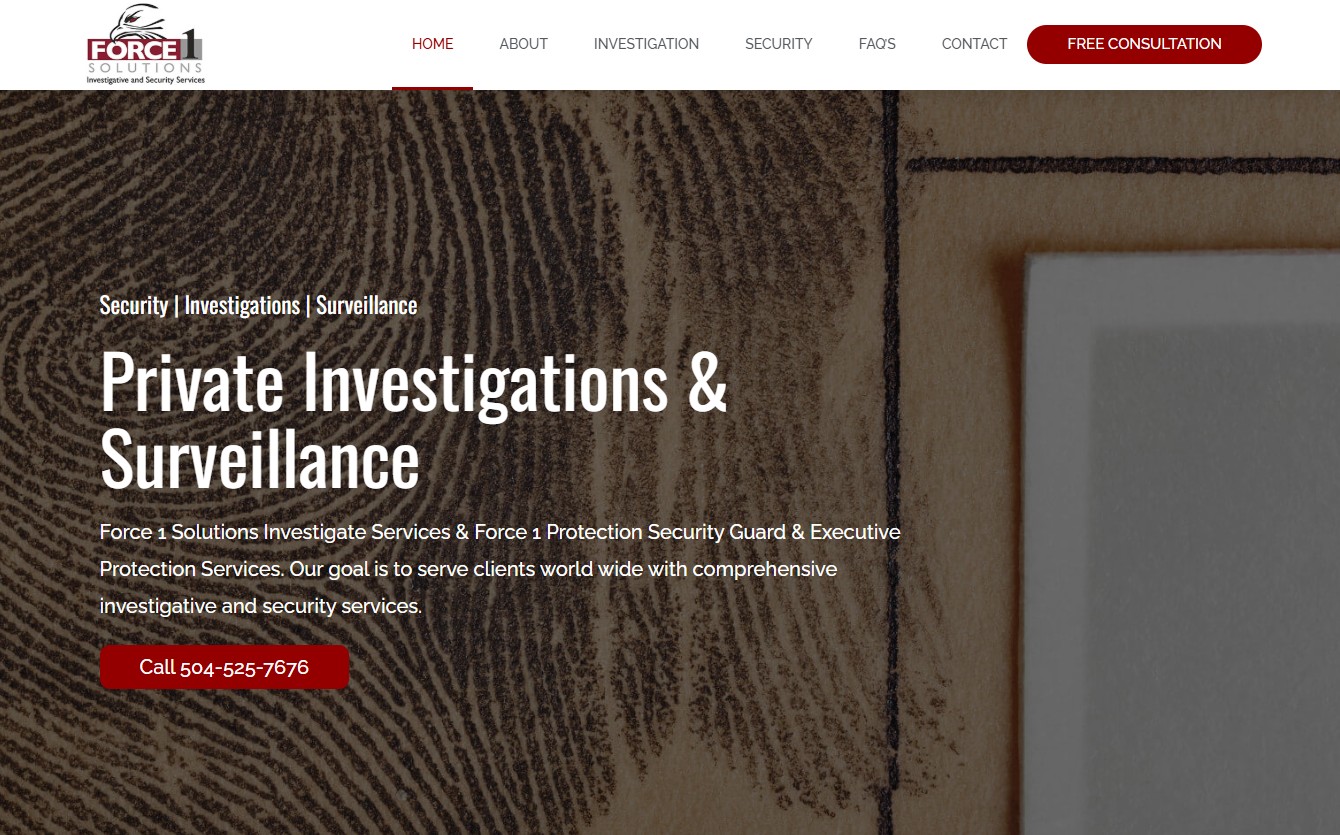The width and height of the screenshot is (1340, 835).
Task: Open the INVESTIGATION menu item
Action: (x=646, y=44)
